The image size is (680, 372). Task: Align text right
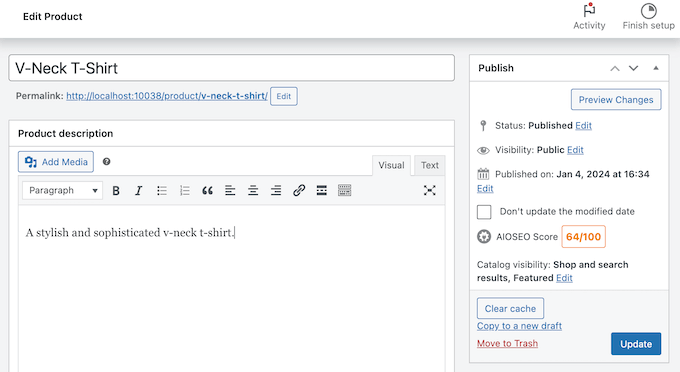(276, 190)
